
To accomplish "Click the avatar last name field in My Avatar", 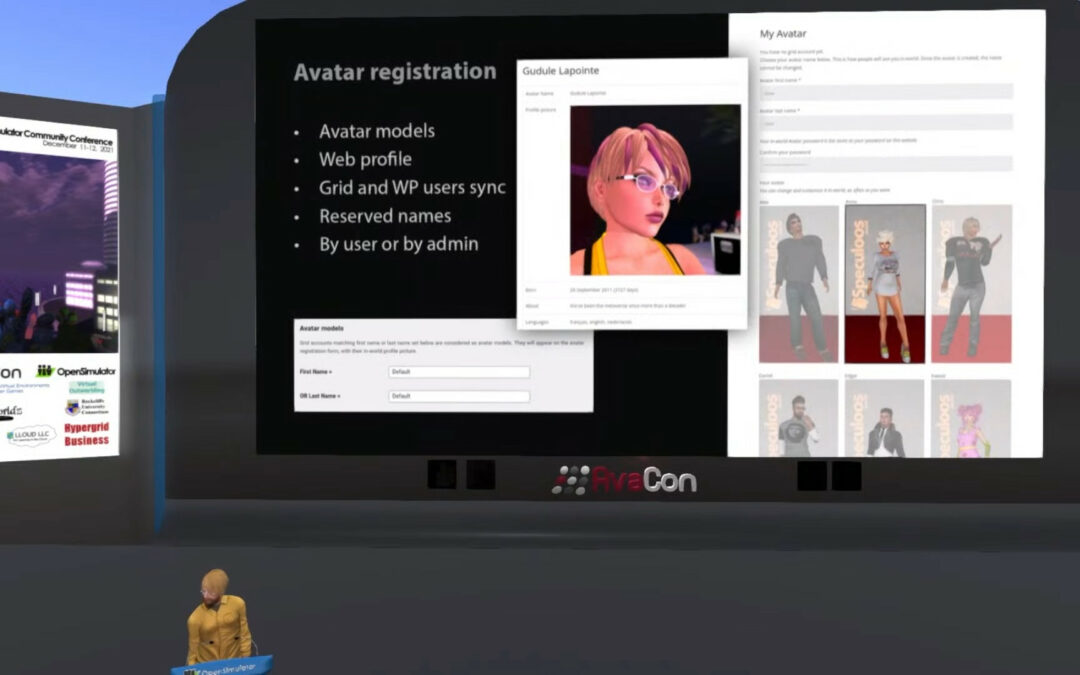I will tap(886, 123).
